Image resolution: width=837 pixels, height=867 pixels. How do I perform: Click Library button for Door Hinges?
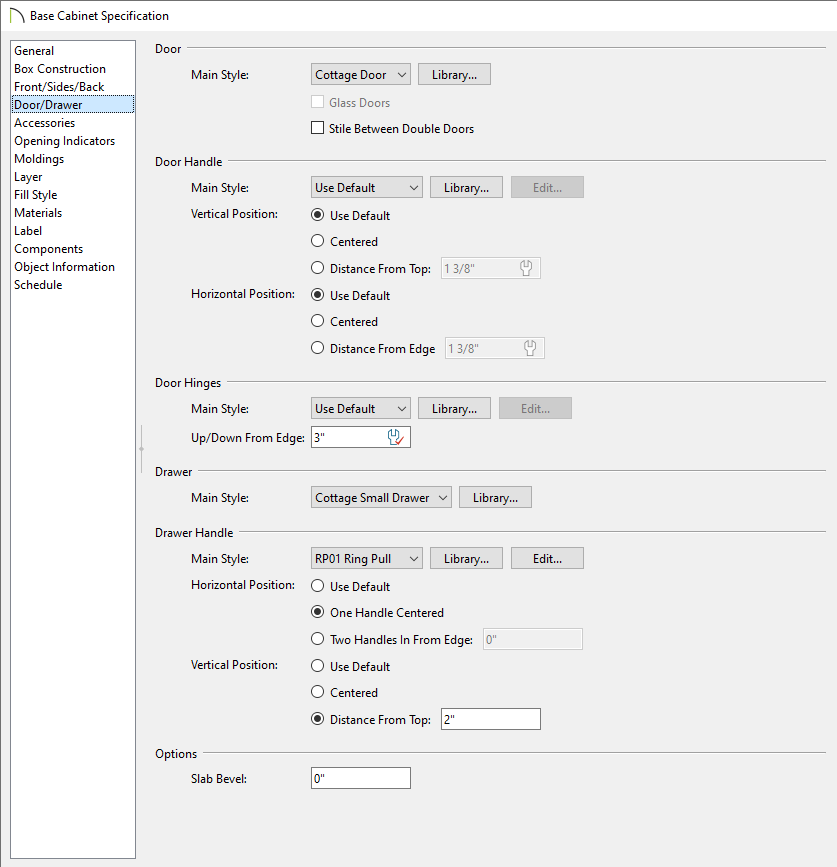pyautogui.click(x=454, y=409)
